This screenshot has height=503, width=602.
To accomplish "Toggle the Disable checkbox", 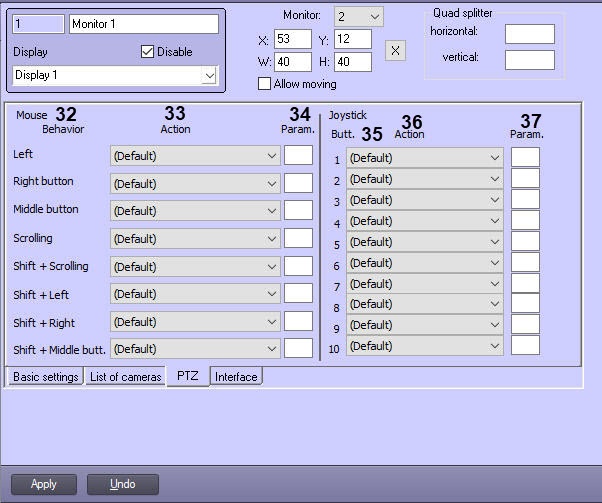I will [147, 51].
